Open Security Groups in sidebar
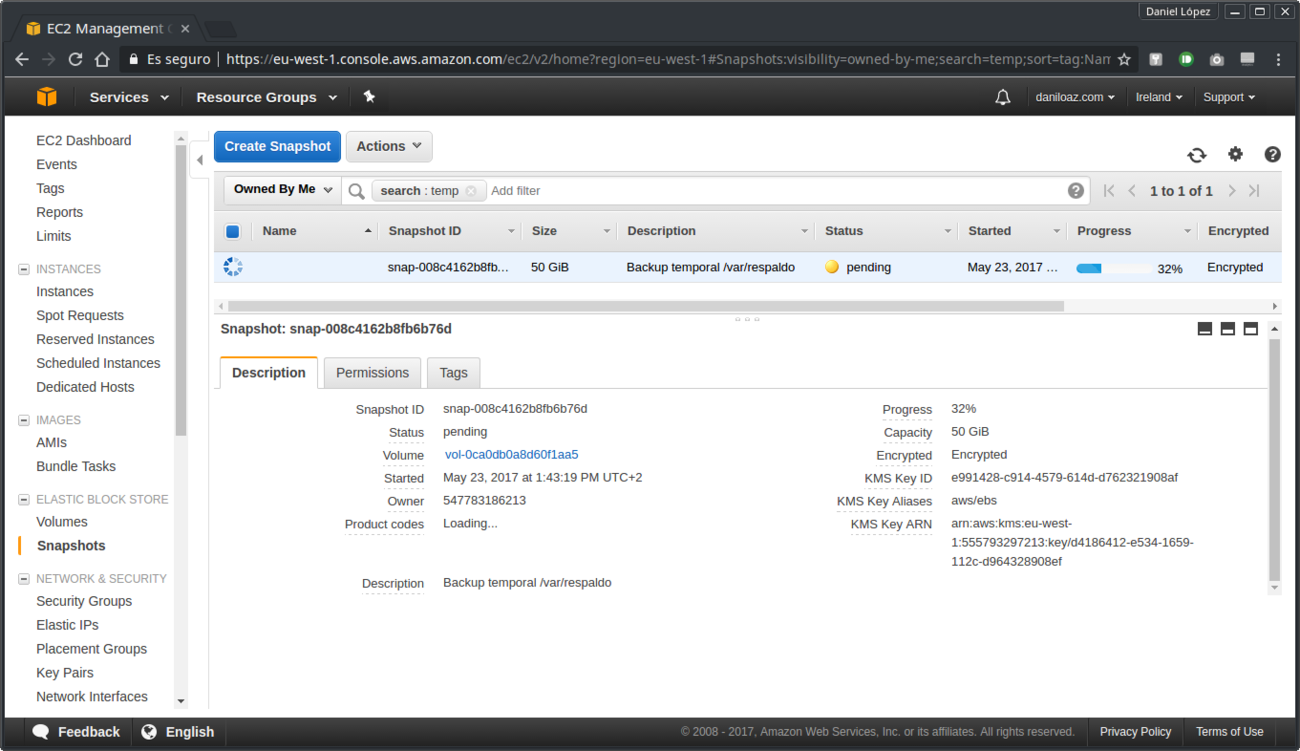1300x751 pixels. pos(84,601)
